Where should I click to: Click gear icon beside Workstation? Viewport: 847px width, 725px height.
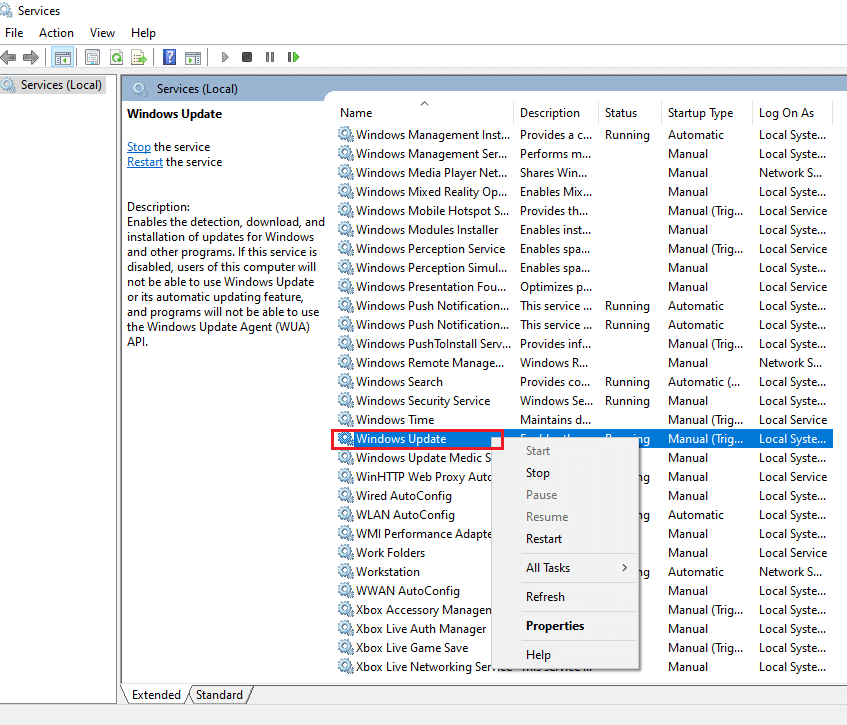click(346, 571)
